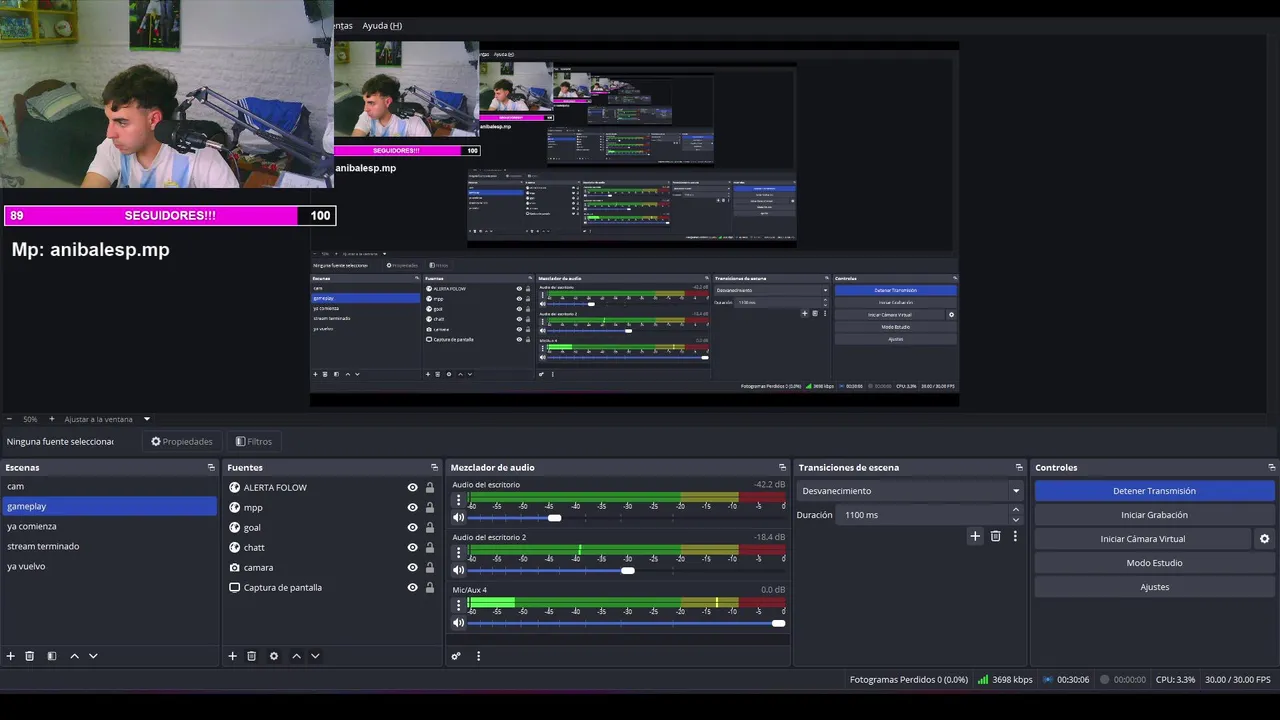Screen dimensions: 1280x720
Task: Pop out the Mezclador de audio dock
Action: pyautogui.click(x=782, y=467)
